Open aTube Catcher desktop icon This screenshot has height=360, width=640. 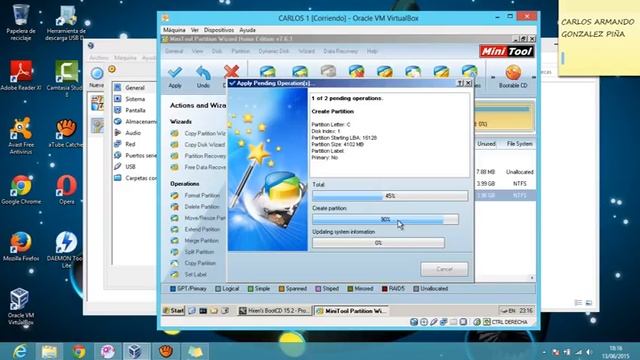tap(66, 133)
